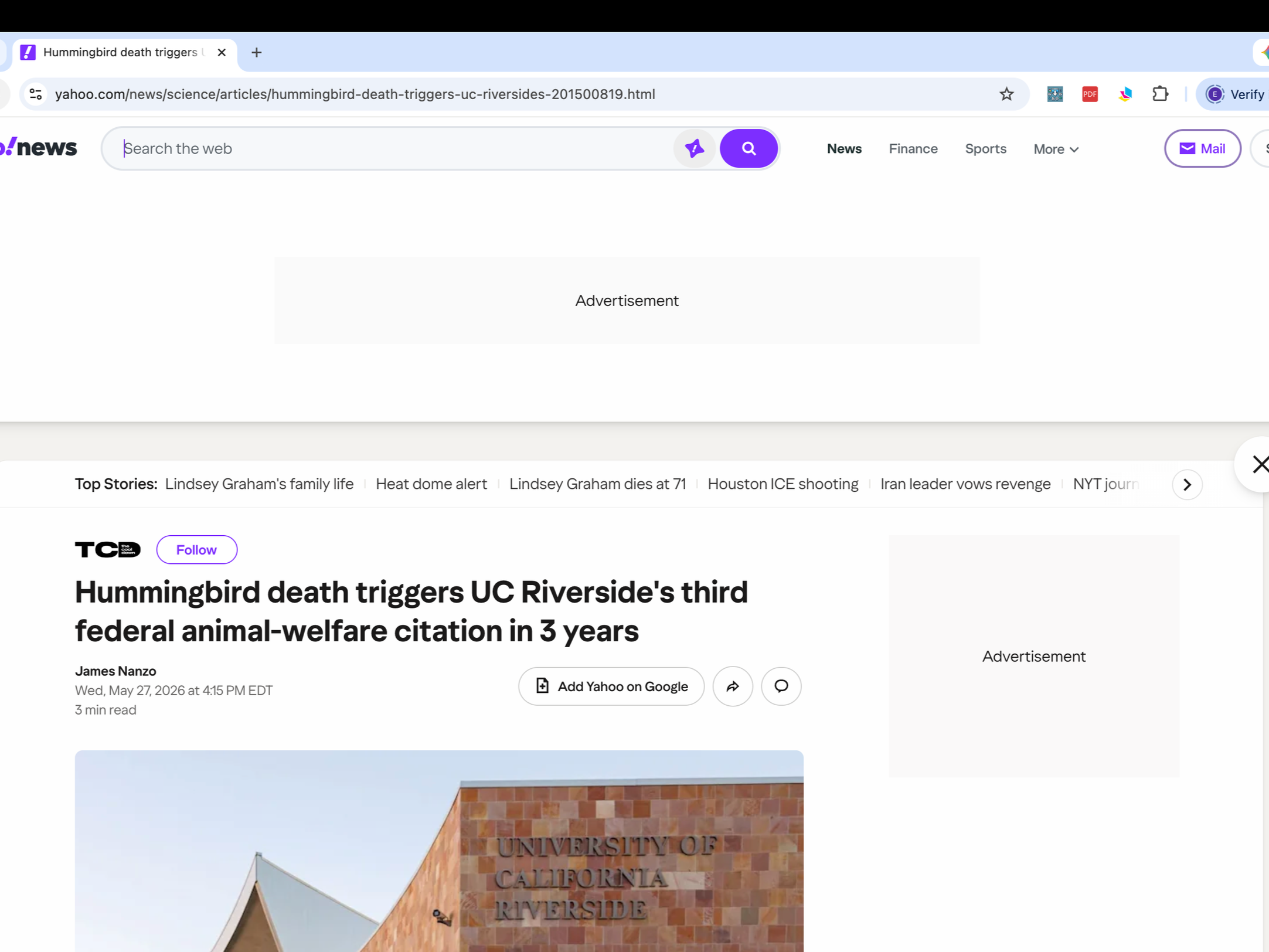Click the NYT journ top story
1269x952 pixels.
[1105, 484]
